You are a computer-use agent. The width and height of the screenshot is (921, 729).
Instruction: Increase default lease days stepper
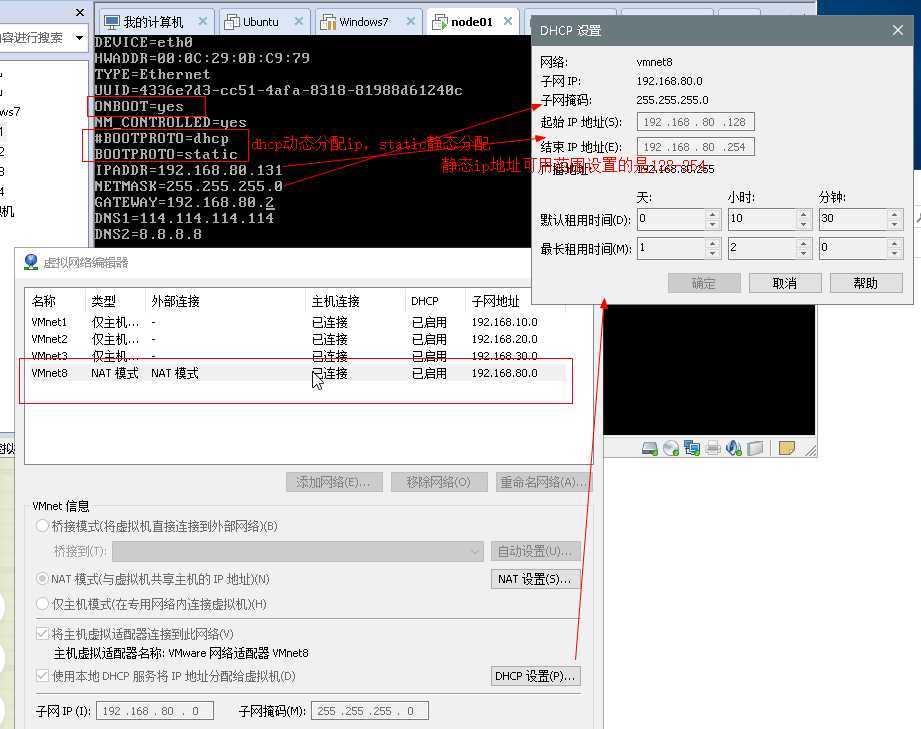712,214
